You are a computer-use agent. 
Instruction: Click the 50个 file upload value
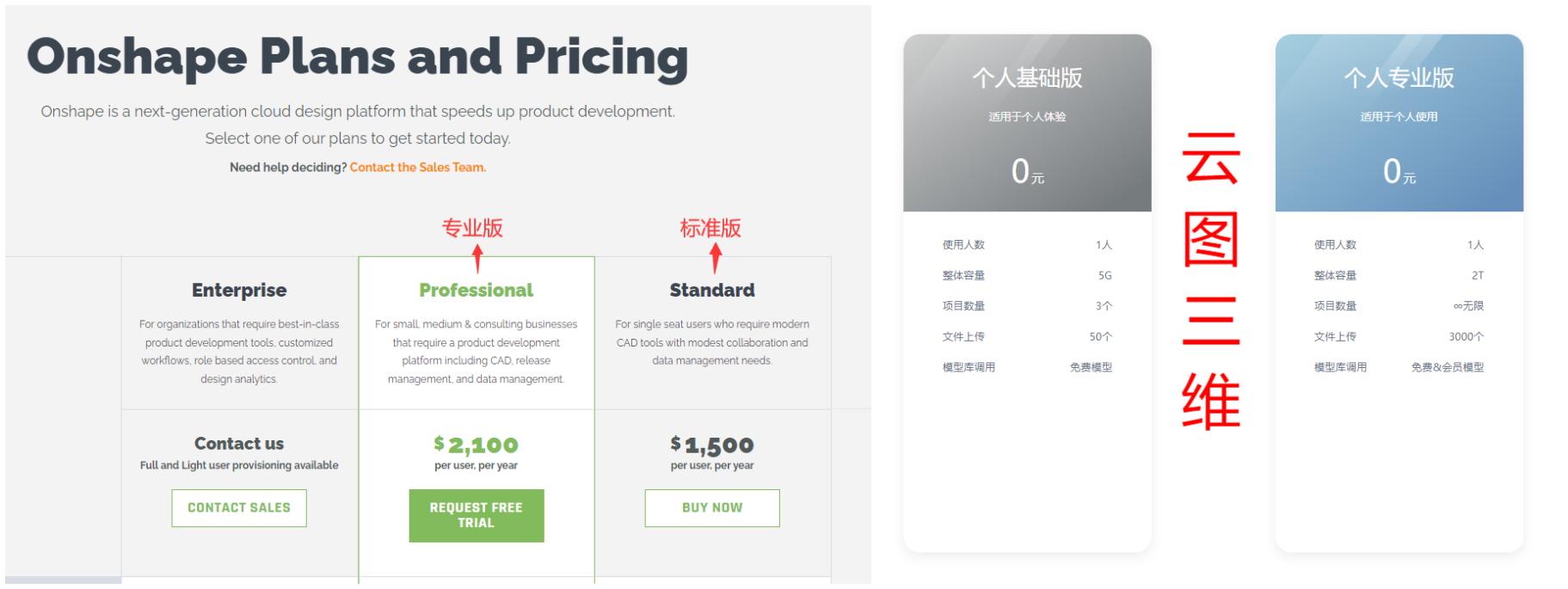click(x=1100, y=337)
